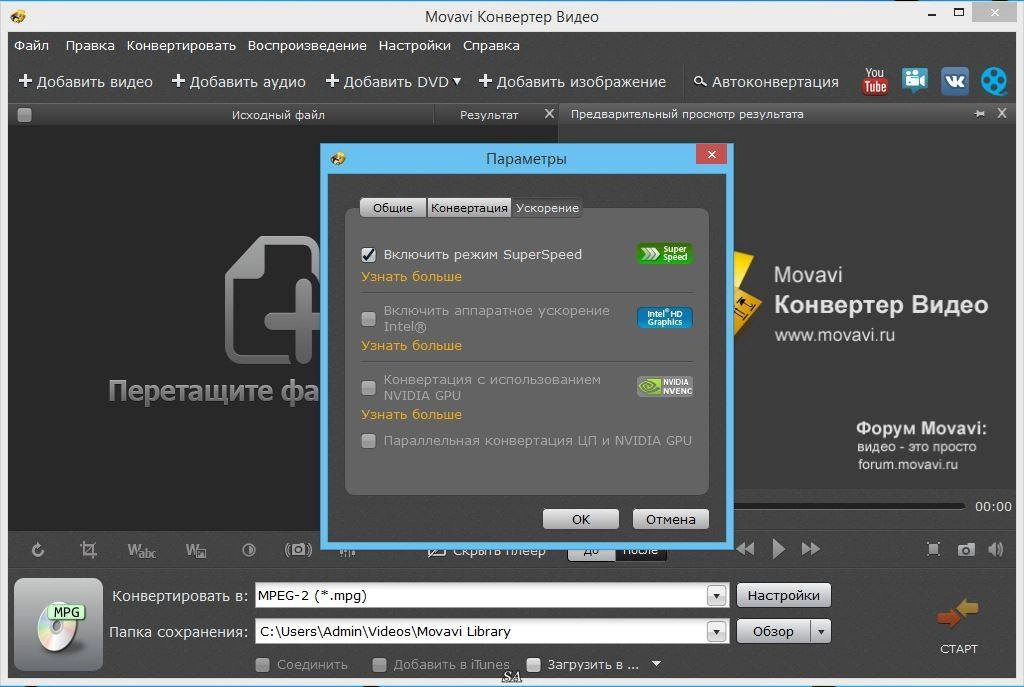The width and height of the screenshot is (1024, 687).
Task: Click the Автоконвертация toolbar button
Action: point(765,82)
